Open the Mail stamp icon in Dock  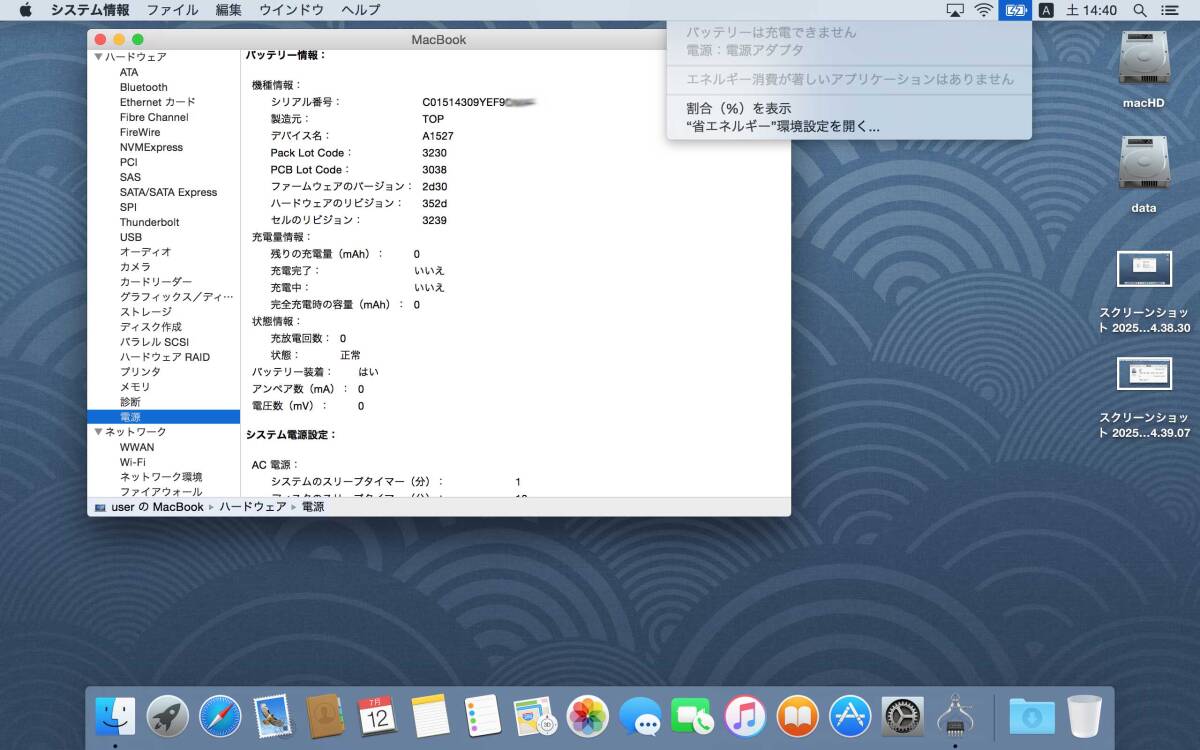tap(273, 716)
